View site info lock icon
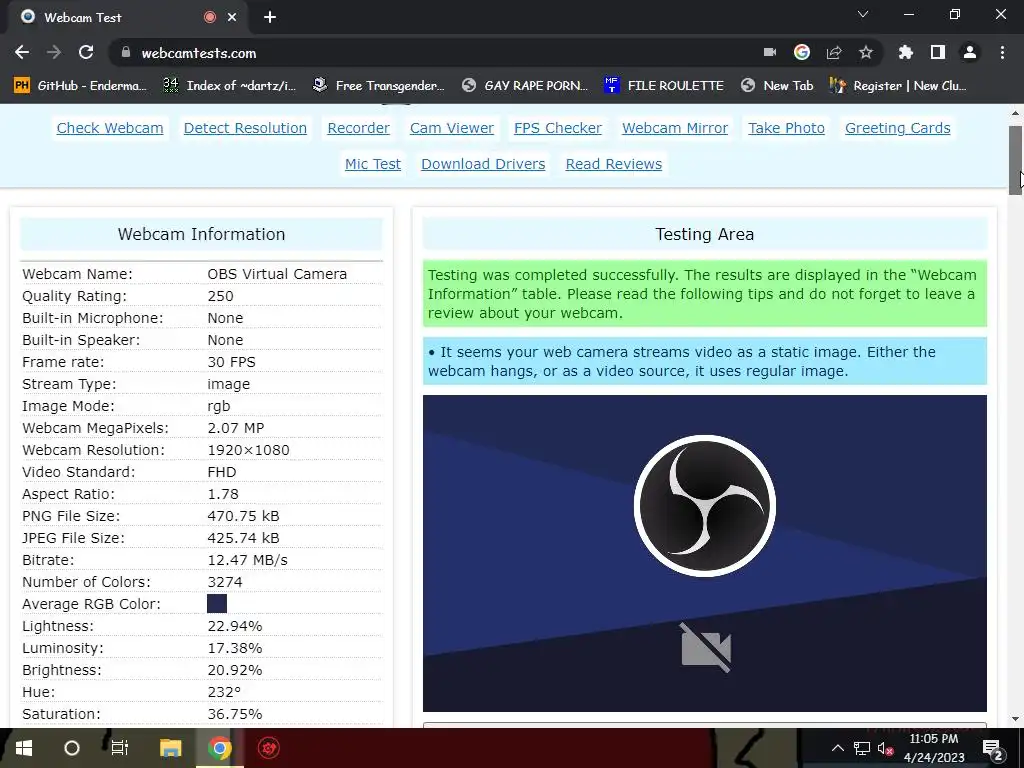Screen dimensions: 1024x768 pos(126,53)
